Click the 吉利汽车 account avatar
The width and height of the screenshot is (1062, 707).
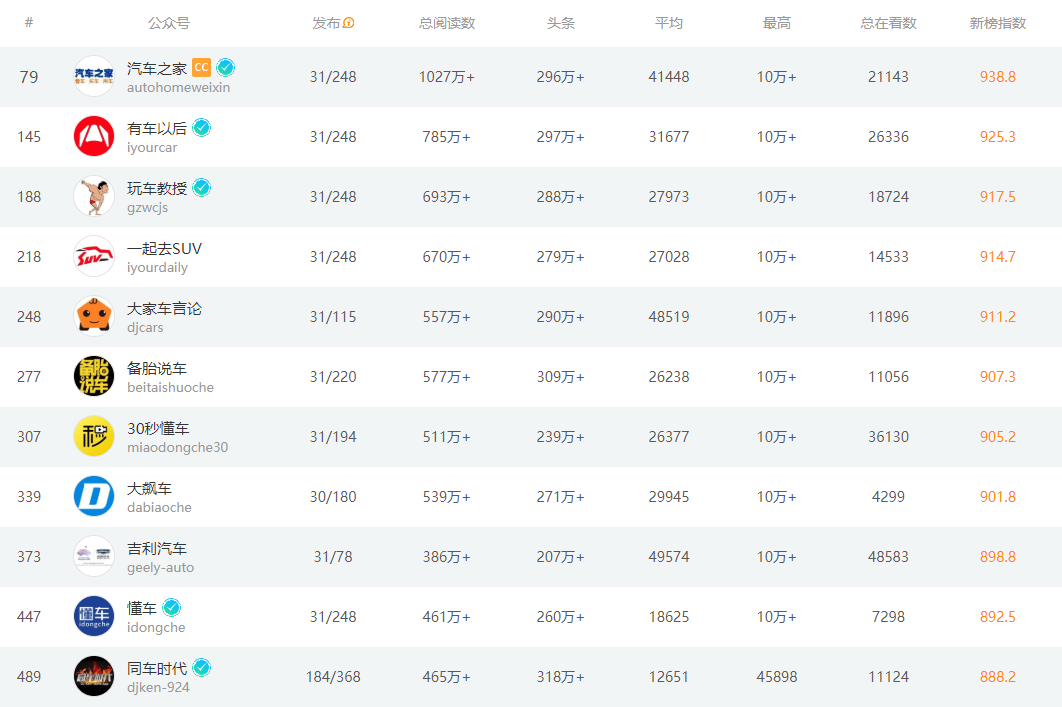click(94, 557)
